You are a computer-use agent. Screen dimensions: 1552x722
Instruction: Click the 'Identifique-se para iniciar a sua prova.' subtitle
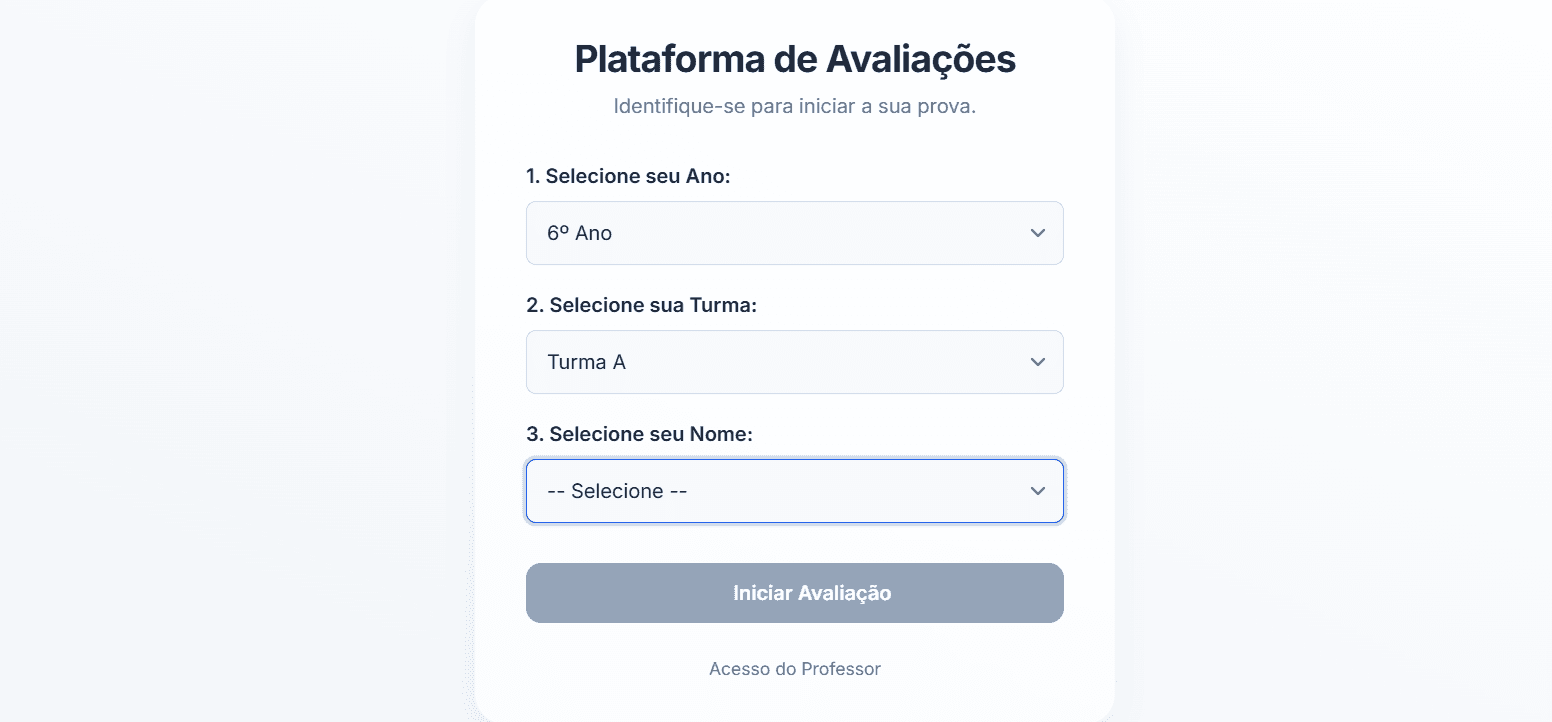coord(794,106)
